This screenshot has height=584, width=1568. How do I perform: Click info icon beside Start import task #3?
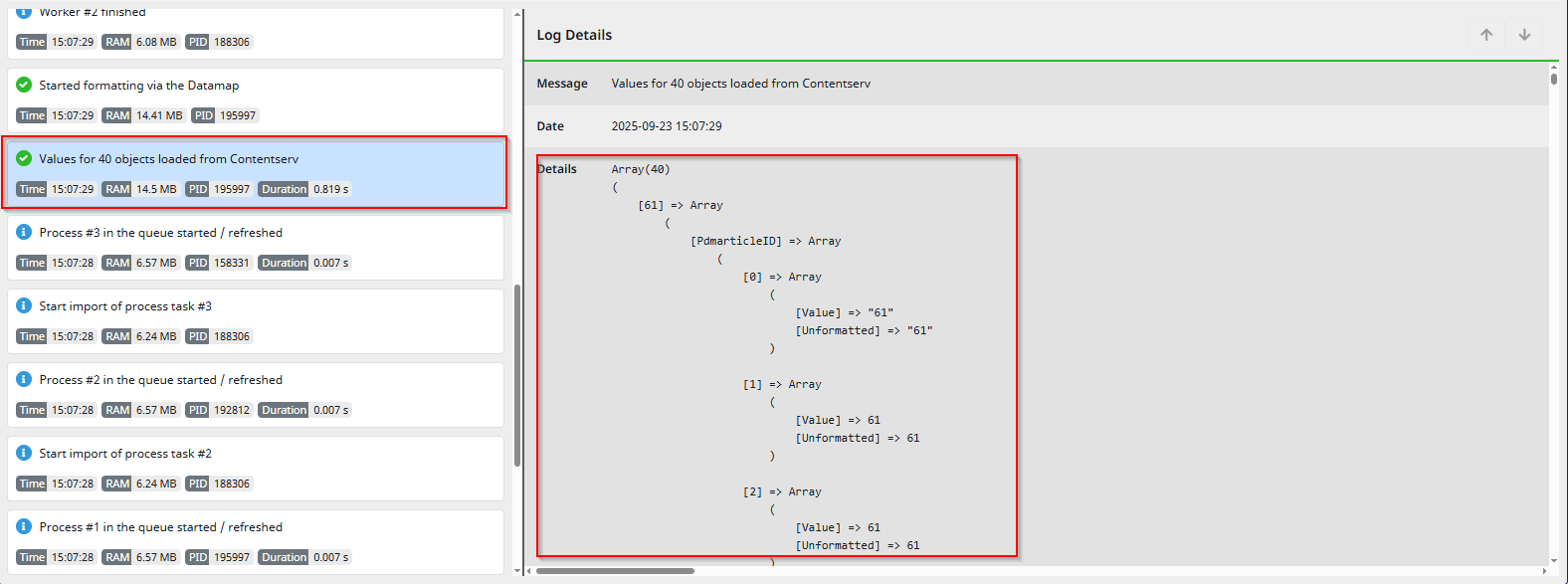[24, 306]
